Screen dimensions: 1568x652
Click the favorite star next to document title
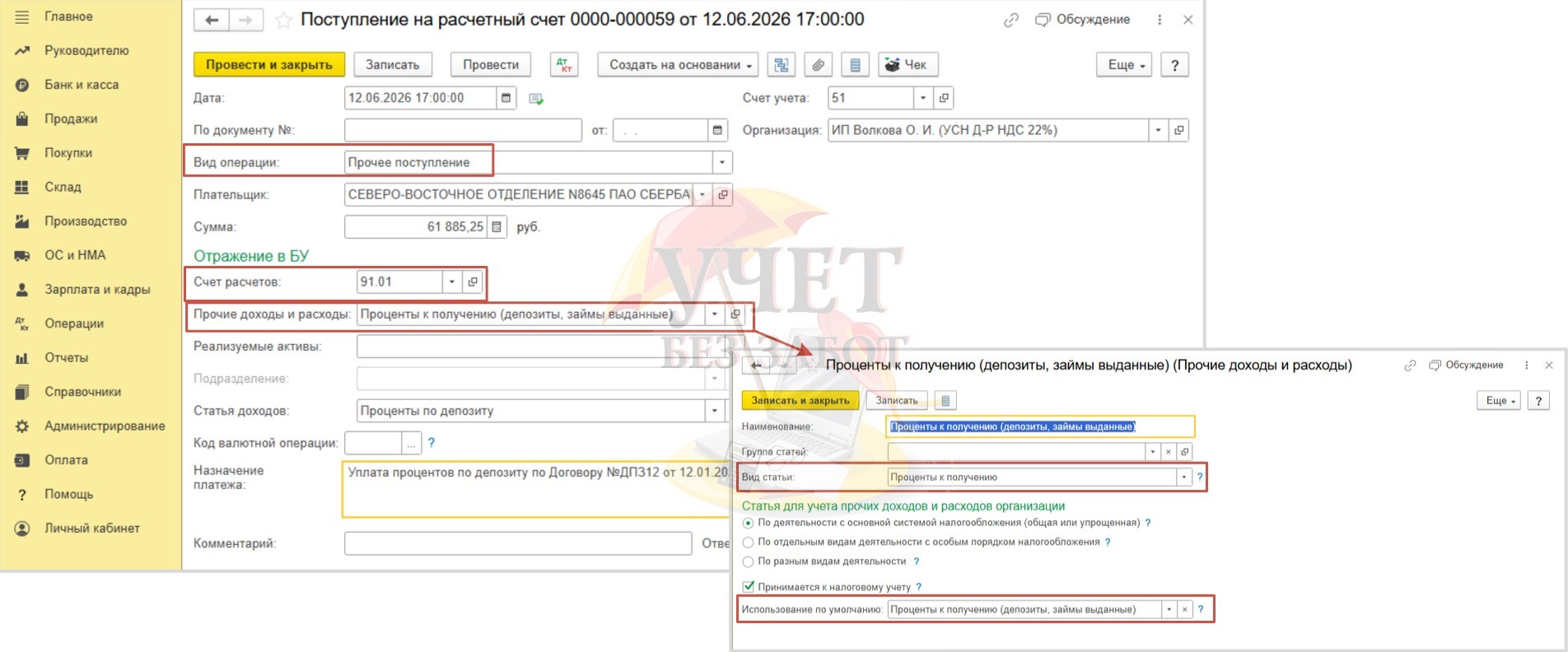283,20
